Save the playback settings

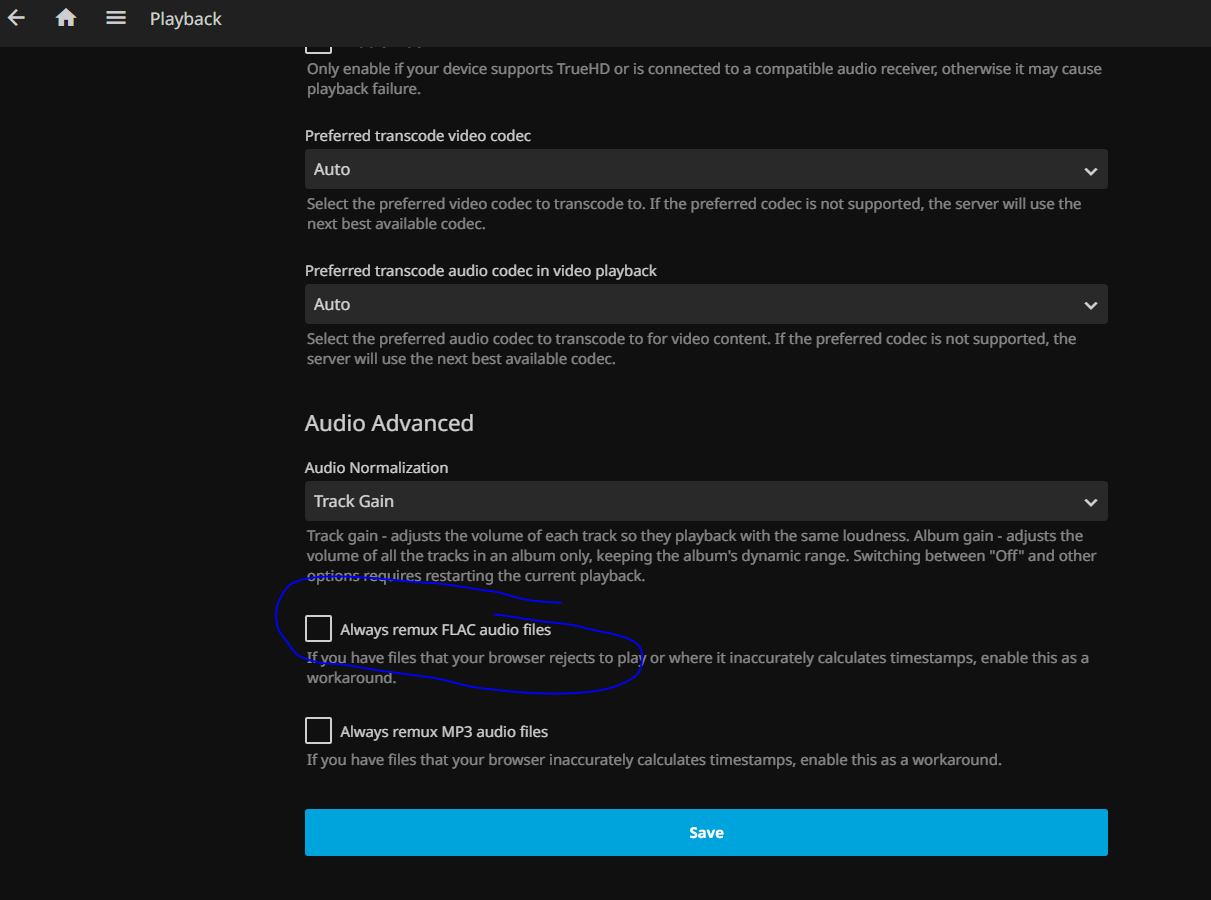[706, 832]
